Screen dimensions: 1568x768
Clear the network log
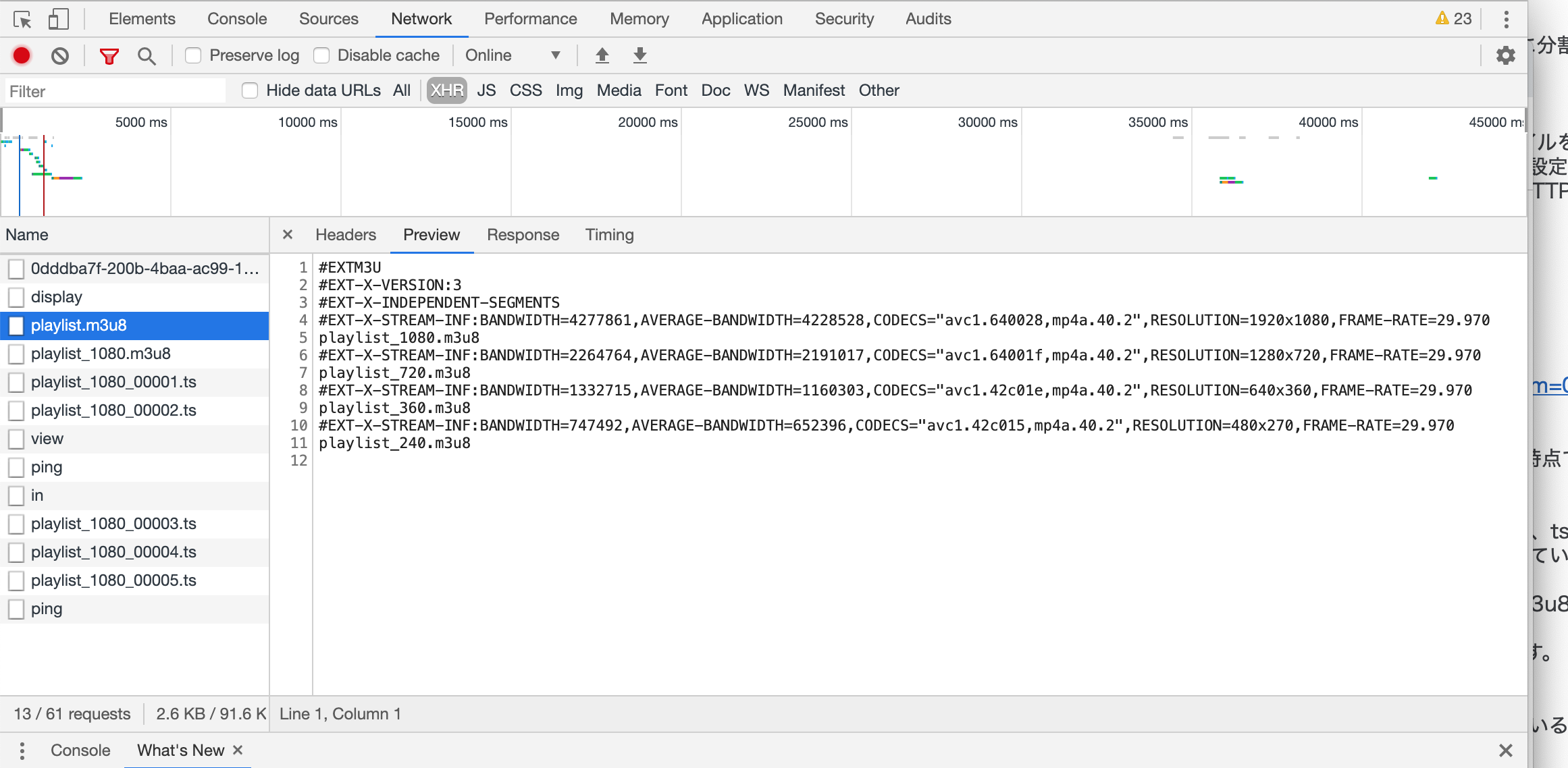60,55
